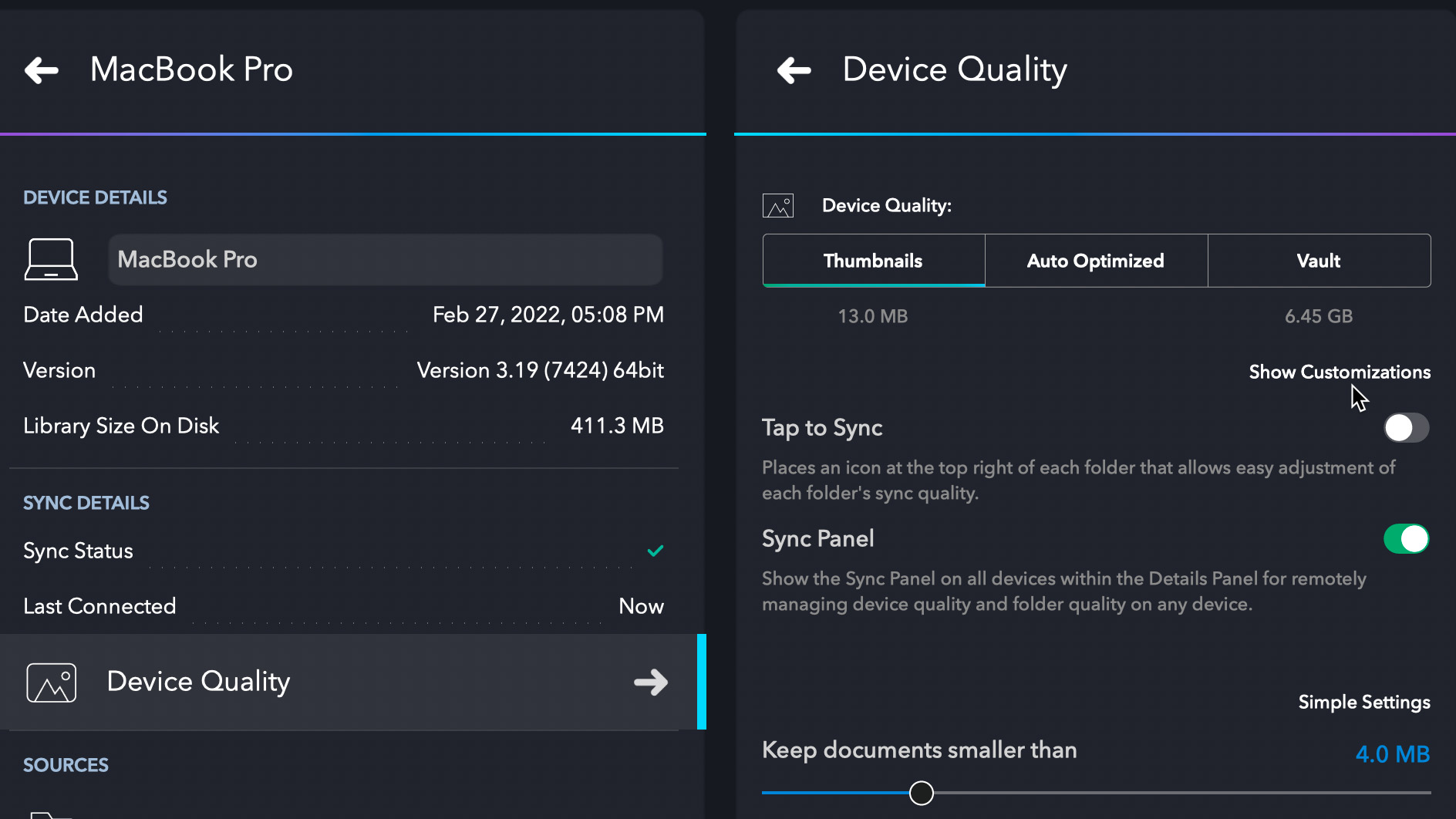This screenshot has width=1456, height=819.
Task: Click the document size slider handle
Action: 921,793
